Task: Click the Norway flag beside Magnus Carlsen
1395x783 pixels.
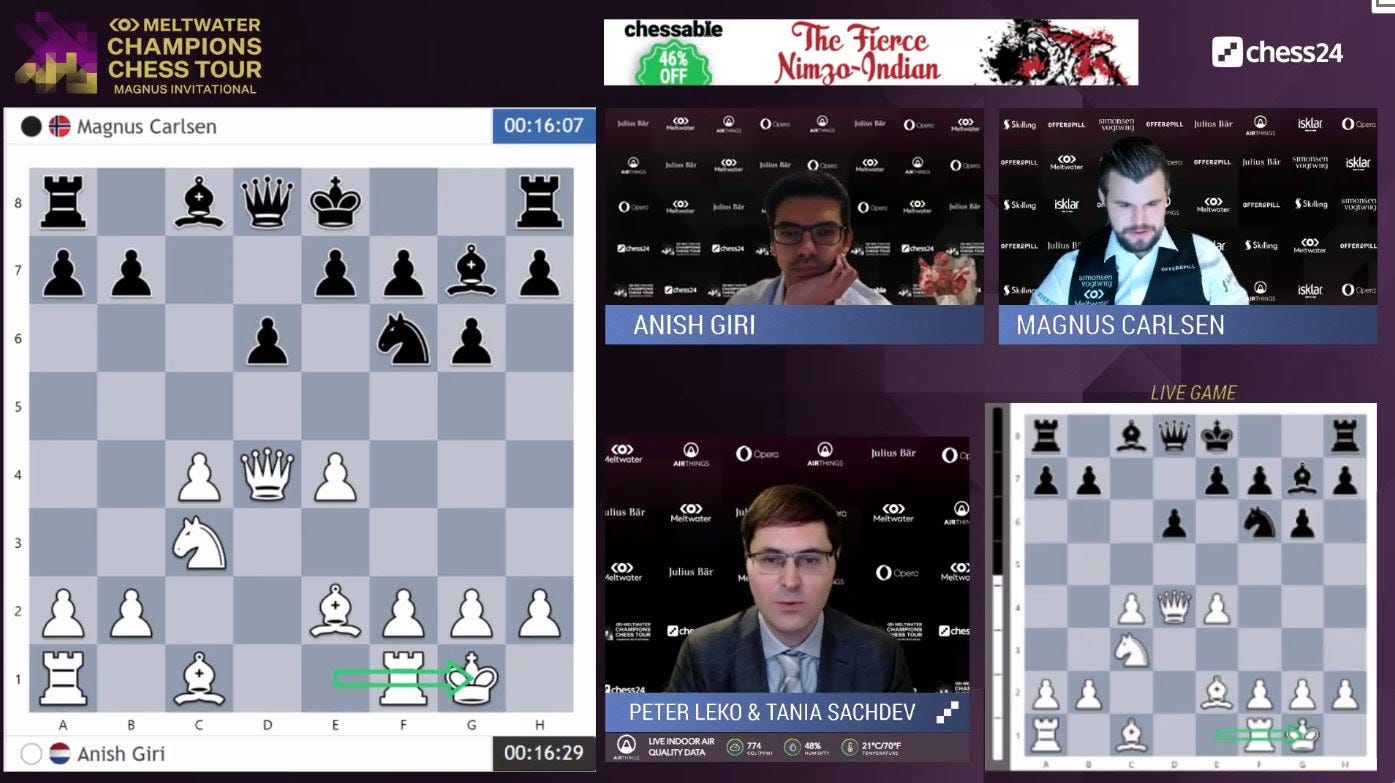Action: coord(60,126)
